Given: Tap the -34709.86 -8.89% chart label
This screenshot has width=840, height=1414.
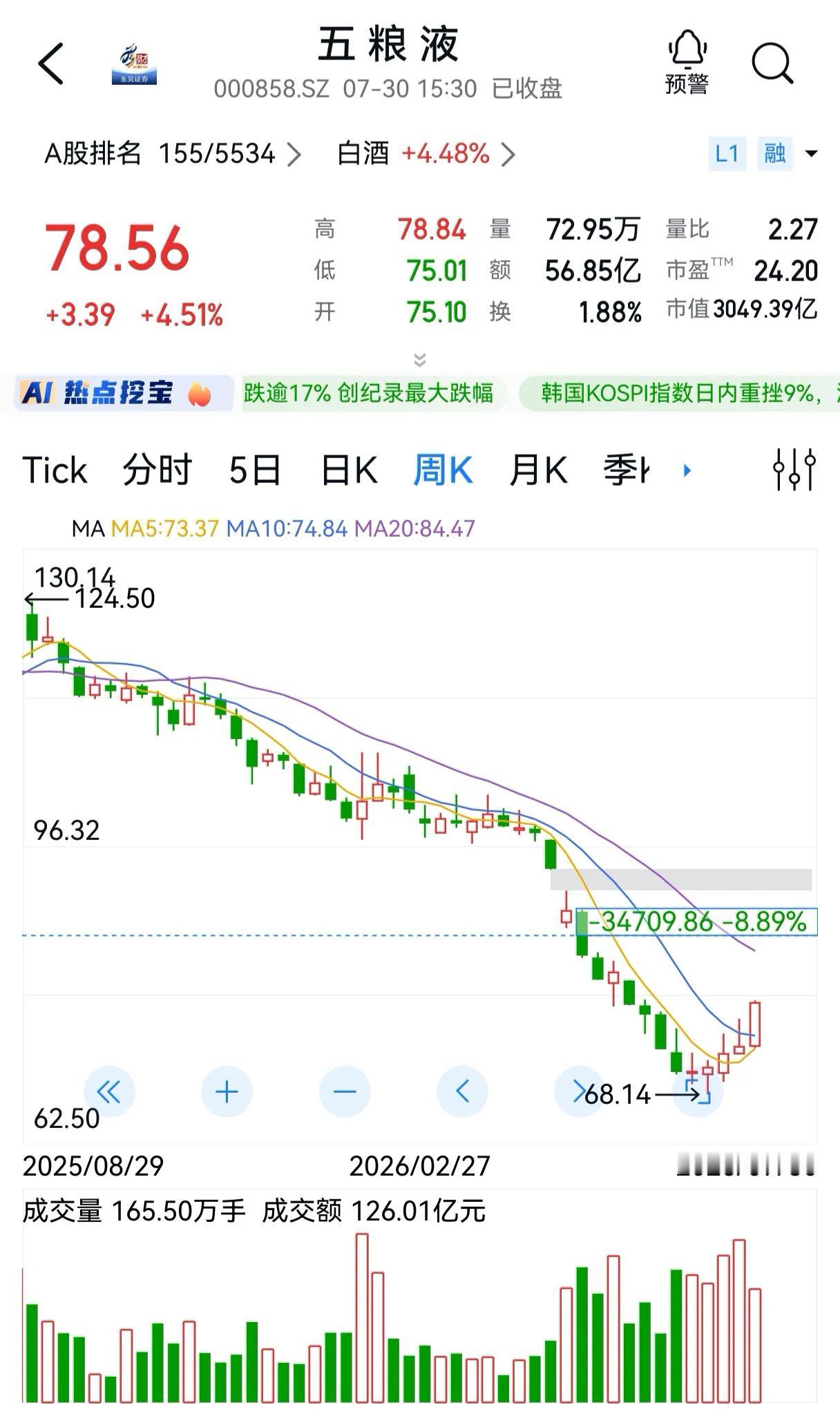Looking at the screenshot, I should click(x=697, y=921).
